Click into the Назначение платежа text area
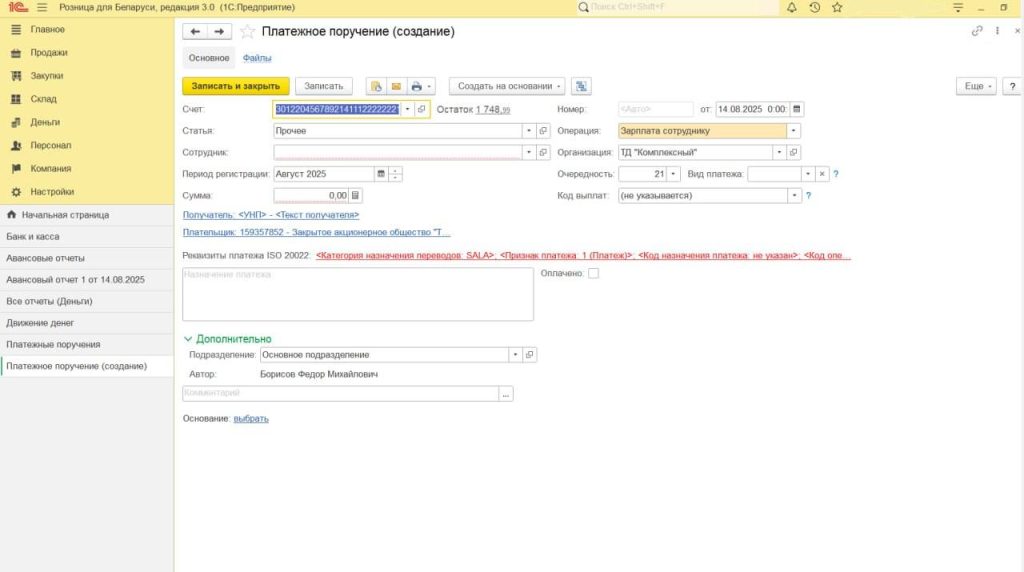Viewport: 1024px width, 572px height. (x=357, y=295)
